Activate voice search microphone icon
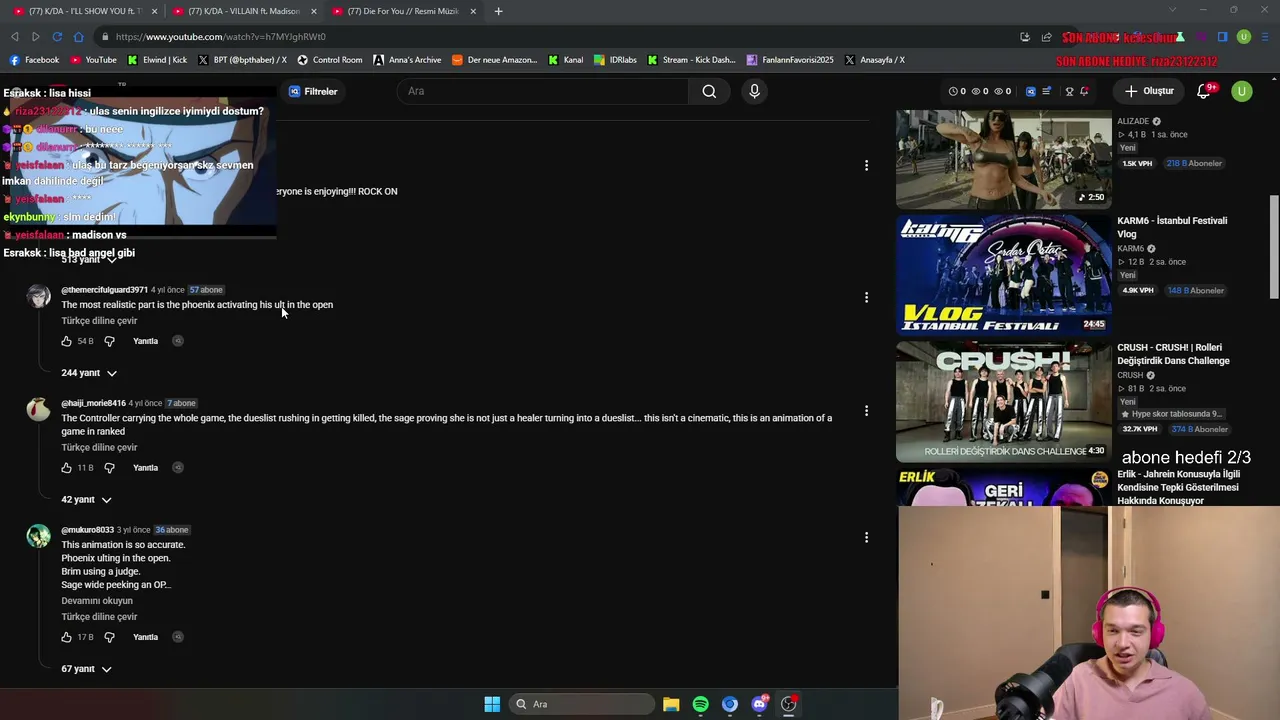The height and width of the screenshot is (720, 1280). [754, 91]
